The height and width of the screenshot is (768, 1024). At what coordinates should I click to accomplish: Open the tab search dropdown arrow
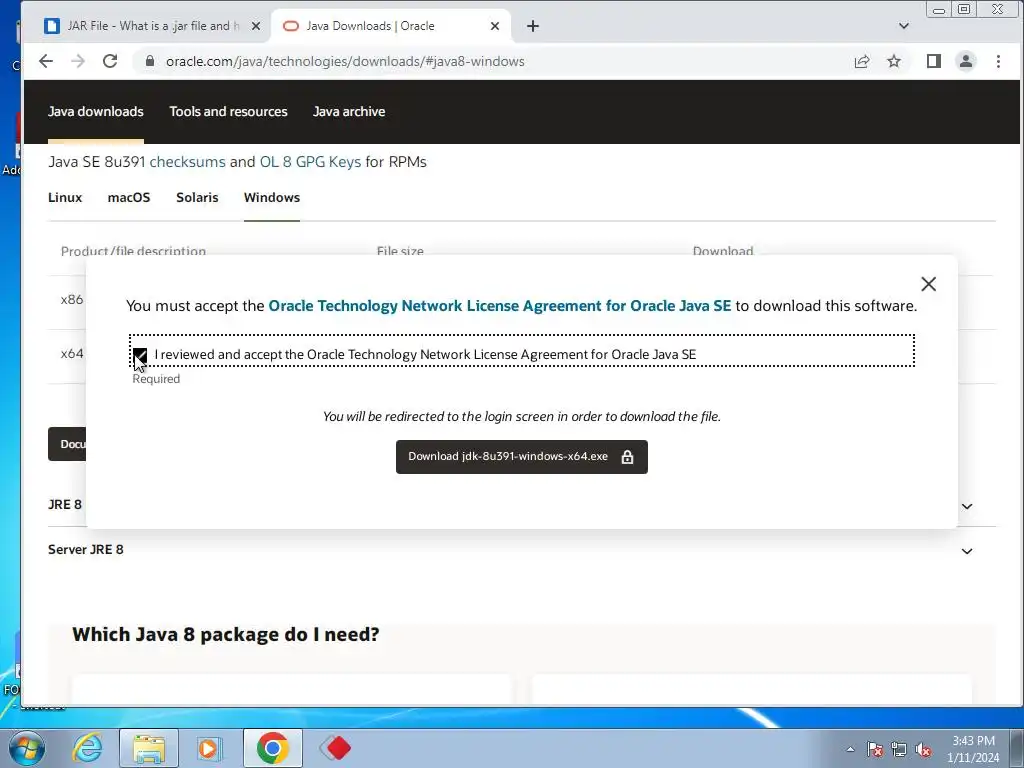tap(903, 26)
